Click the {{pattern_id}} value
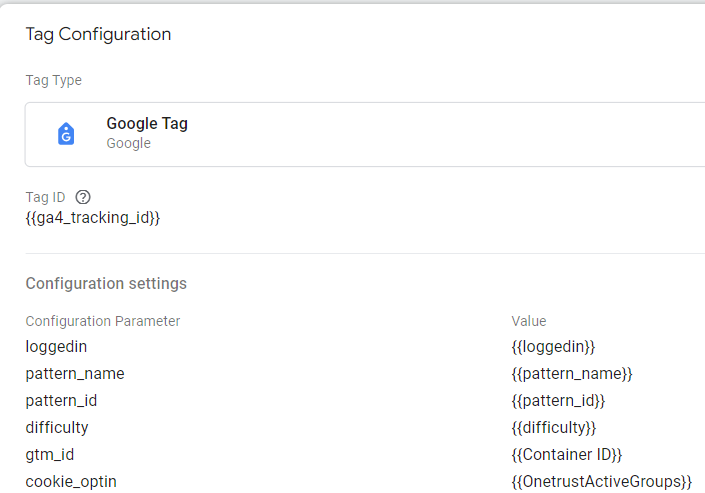The height and width of the screenshot is (493, 705). [x=558, y=400]
